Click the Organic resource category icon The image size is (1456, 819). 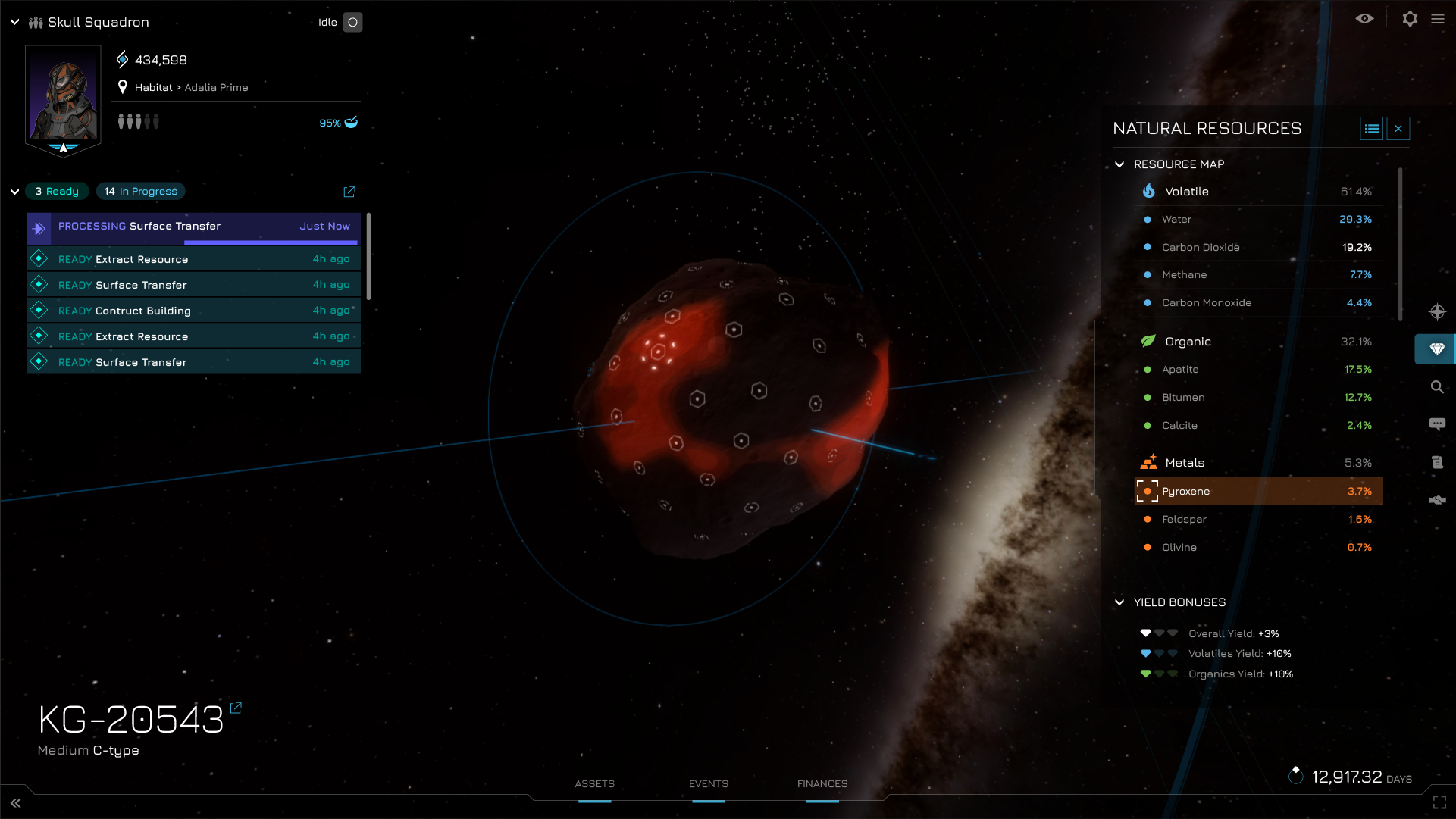(x=1148, y=340)
